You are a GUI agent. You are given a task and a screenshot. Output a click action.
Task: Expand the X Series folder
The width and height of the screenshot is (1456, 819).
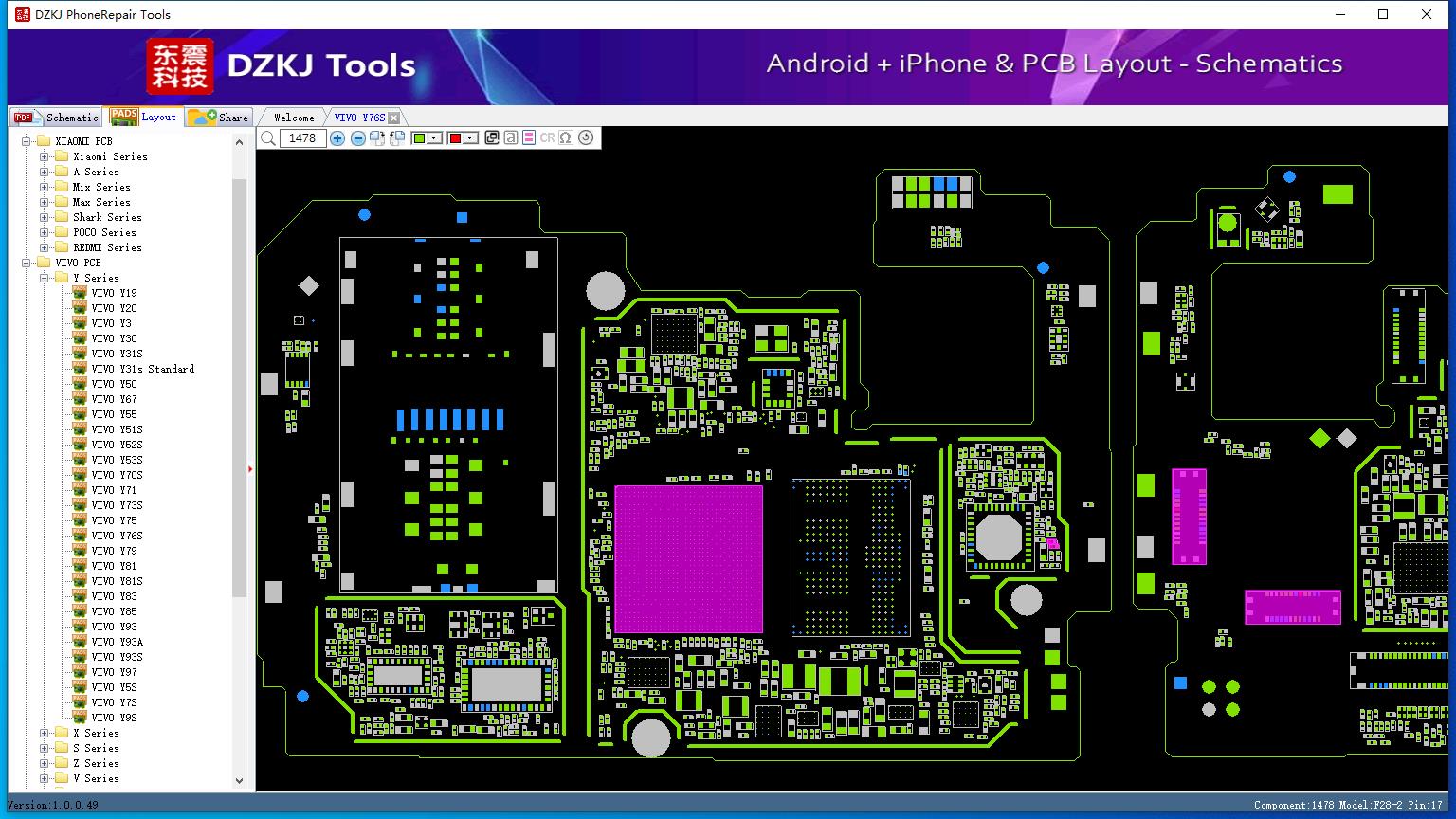click(x=45, y=733)
